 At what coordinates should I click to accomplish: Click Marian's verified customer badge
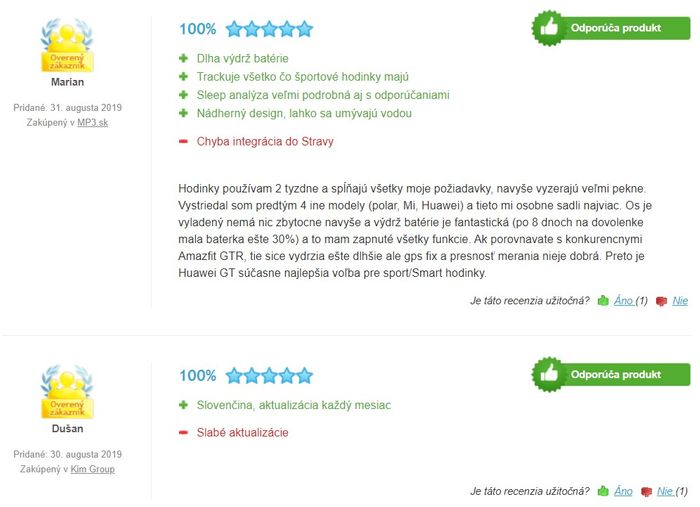[x=67, y=45]
